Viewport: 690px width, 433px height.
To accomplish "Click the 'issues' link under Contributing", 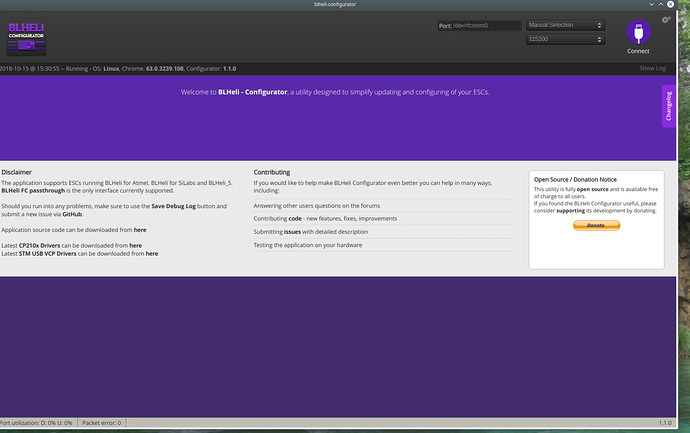I will tap(292, 231).
